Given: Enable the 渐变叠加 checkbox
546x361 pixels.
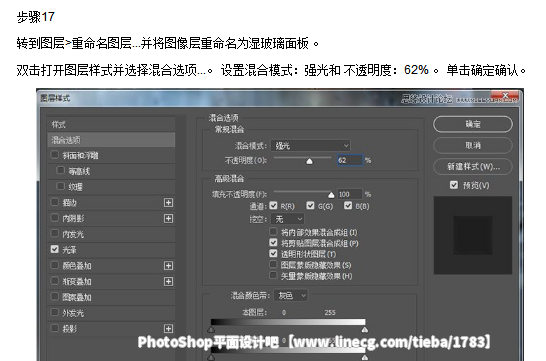Looking at the screenshot, I should coord(55,281).
